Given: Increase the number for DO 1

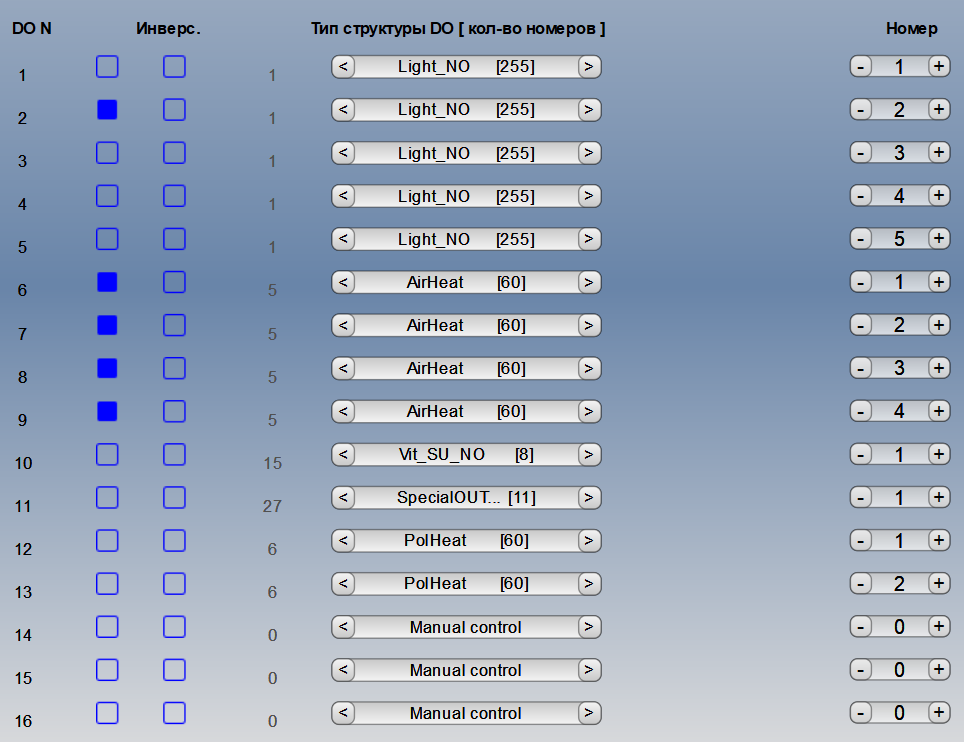Looking at the screenshot, I should click(938, 67).
